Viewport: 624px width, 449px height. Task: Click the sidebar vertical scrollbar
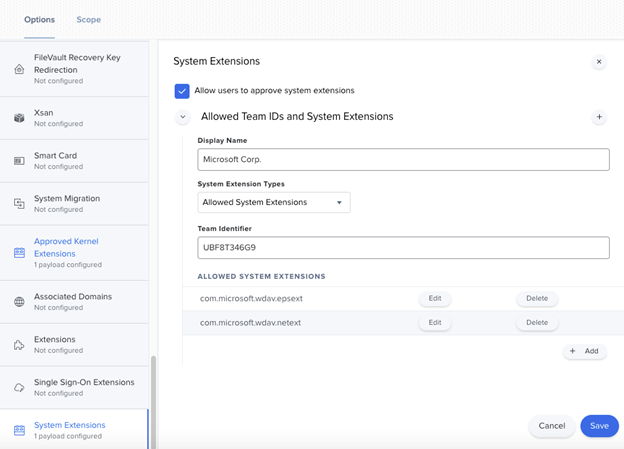click(153, 402)
